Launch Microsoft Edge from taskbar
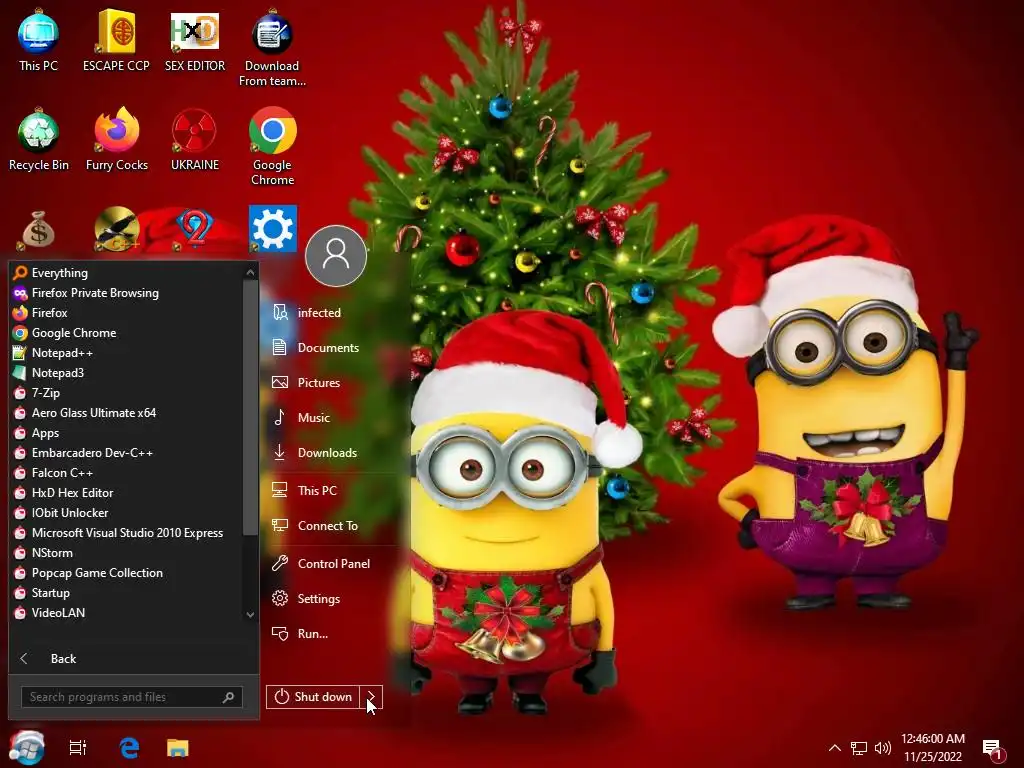Viewport: 1024px width, 768px height. pos(129,748)
